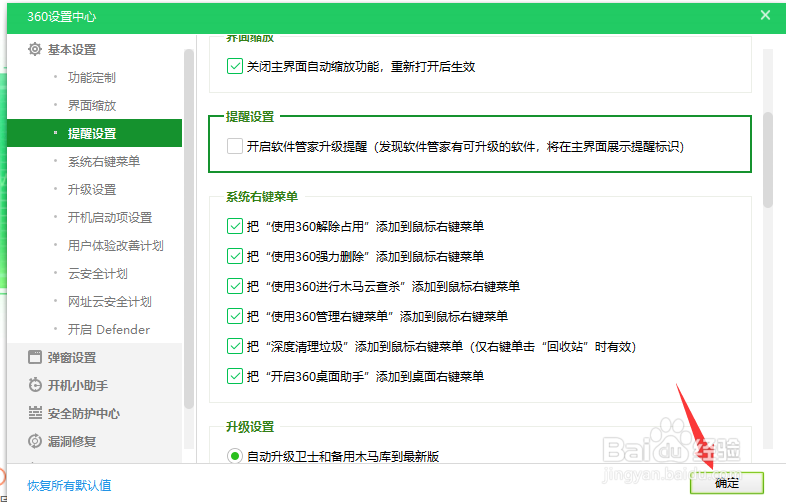Click the clock icon beside 开机小助手
Image resolution: width=786 pixels, height=502 pixels.
(x=35, y=385)
